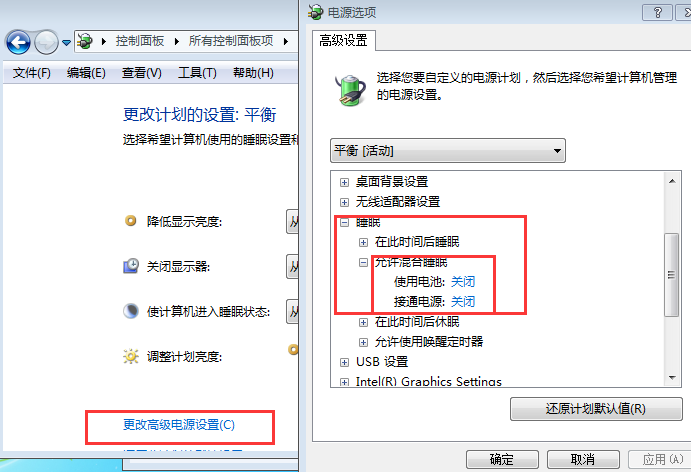This screenshot has height=472, width=691.
Task: Open the 平衡 [活动] power plan dropdown
Action: point(448,151)
